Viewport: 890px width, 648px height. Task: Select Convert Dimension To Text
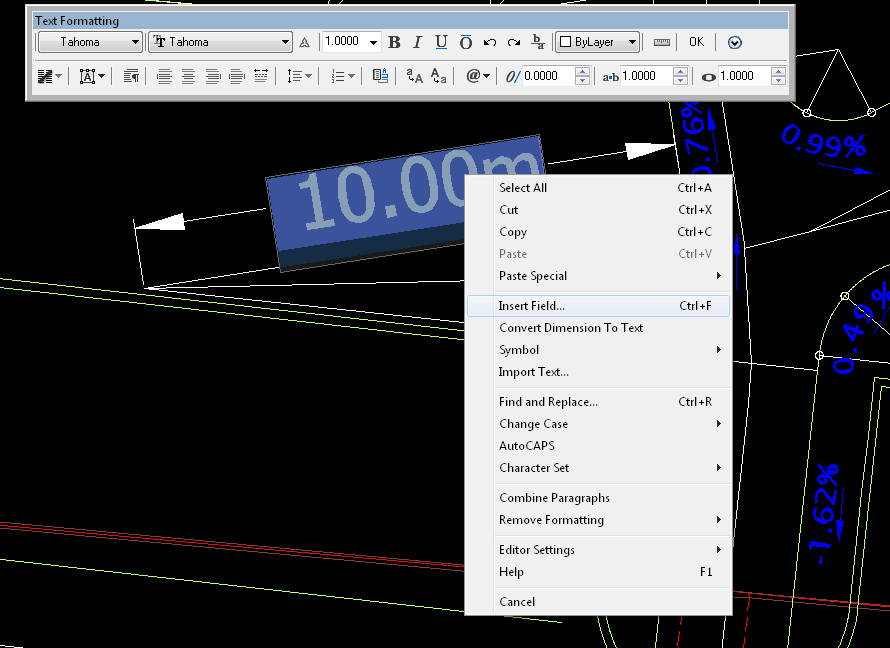pos(571,328)
